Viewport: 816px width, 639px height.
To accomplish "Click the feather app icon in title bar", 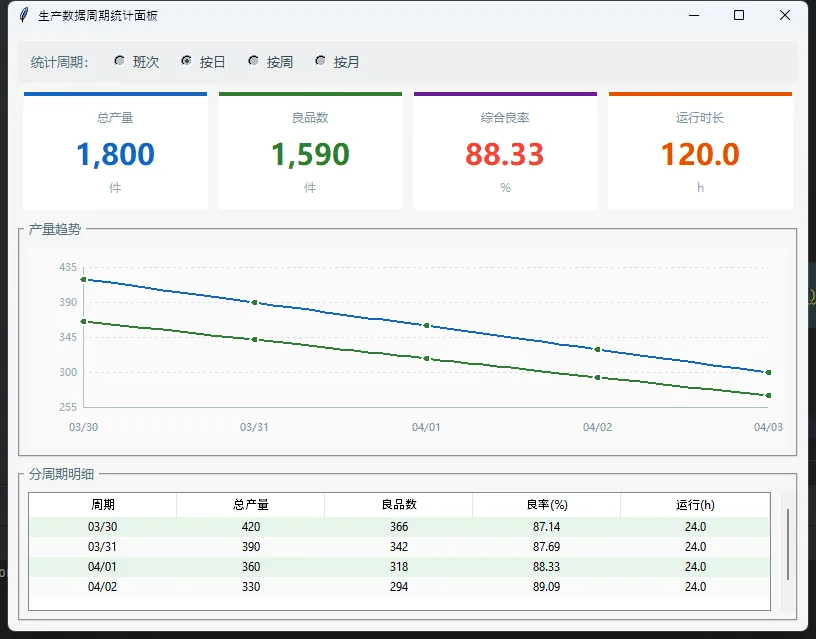I will point(24,15).
